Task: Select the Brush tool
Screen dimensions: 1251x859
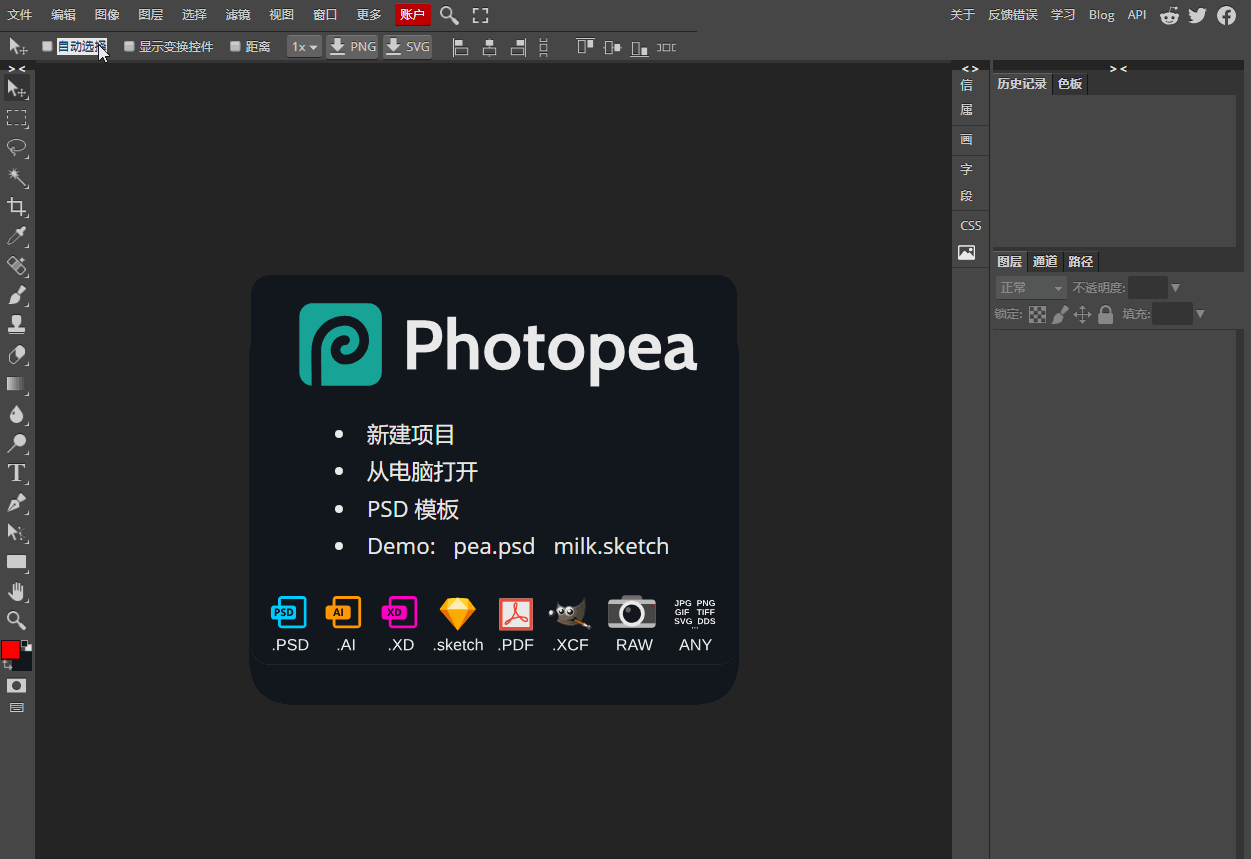Action: (17, 296)
